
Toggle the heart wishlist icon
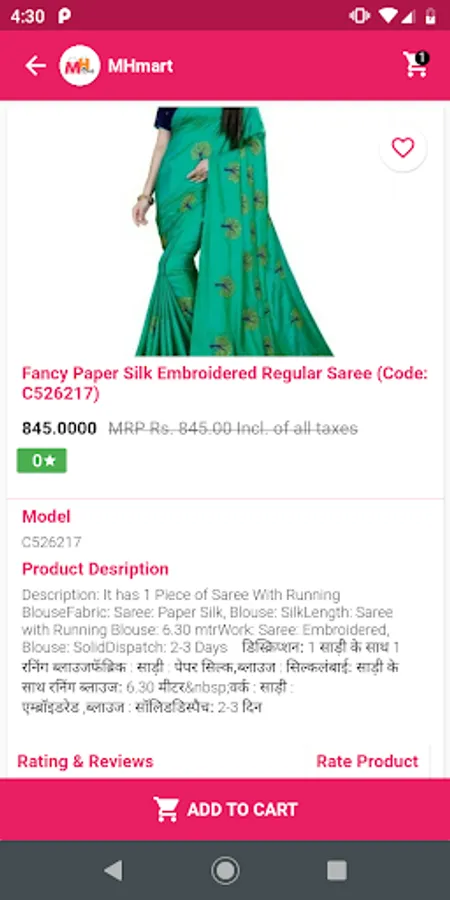point(403,148)
